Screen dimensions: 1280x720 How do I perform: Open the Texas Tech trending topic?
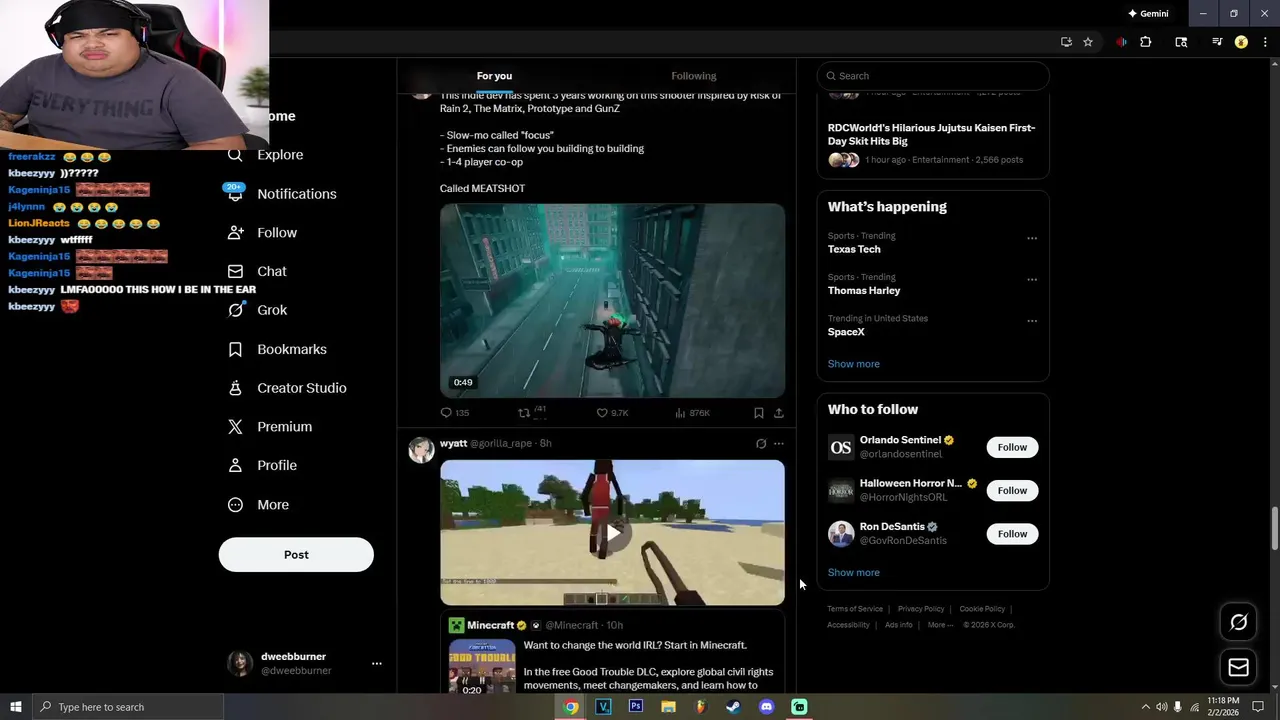854,249
